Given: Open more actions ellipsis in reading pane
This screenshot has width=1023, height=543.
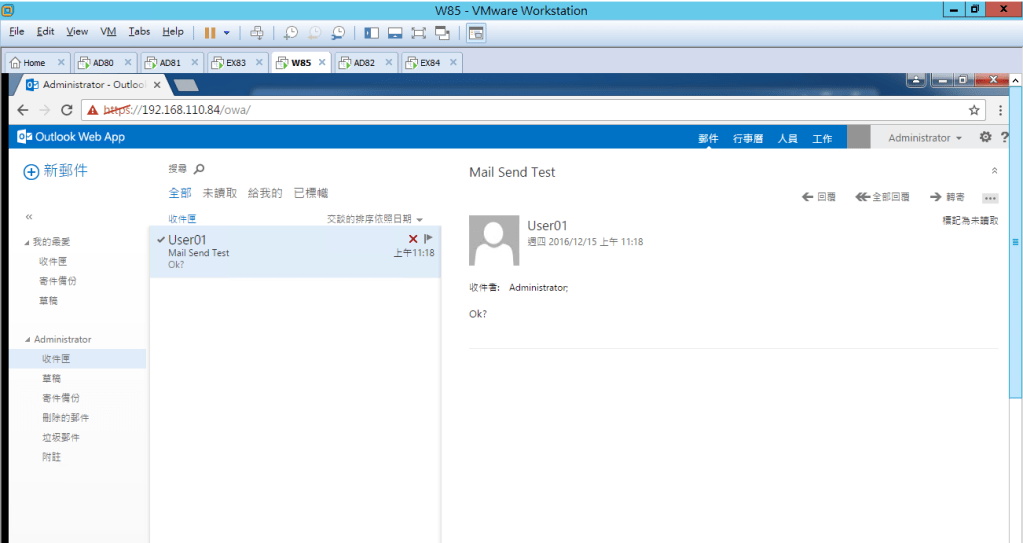Looking at the screenshot, I should (990, 198).
